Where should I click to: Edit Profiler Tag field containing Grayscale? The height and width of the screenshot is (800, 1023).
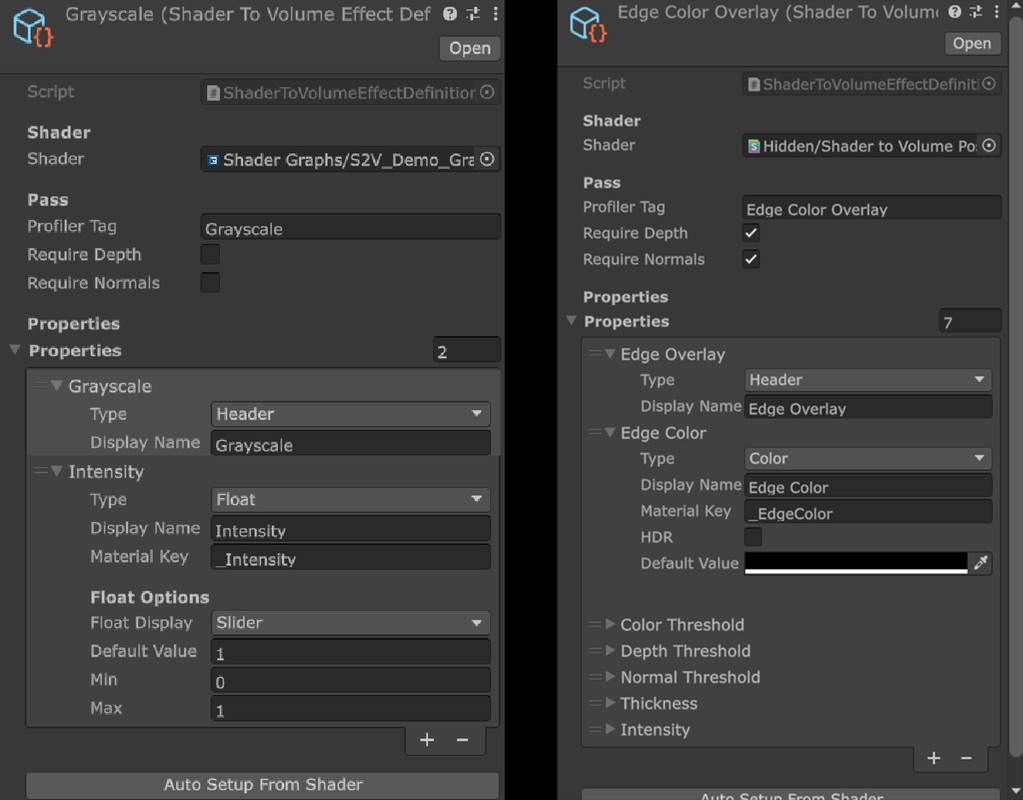(x=350, y=227)
